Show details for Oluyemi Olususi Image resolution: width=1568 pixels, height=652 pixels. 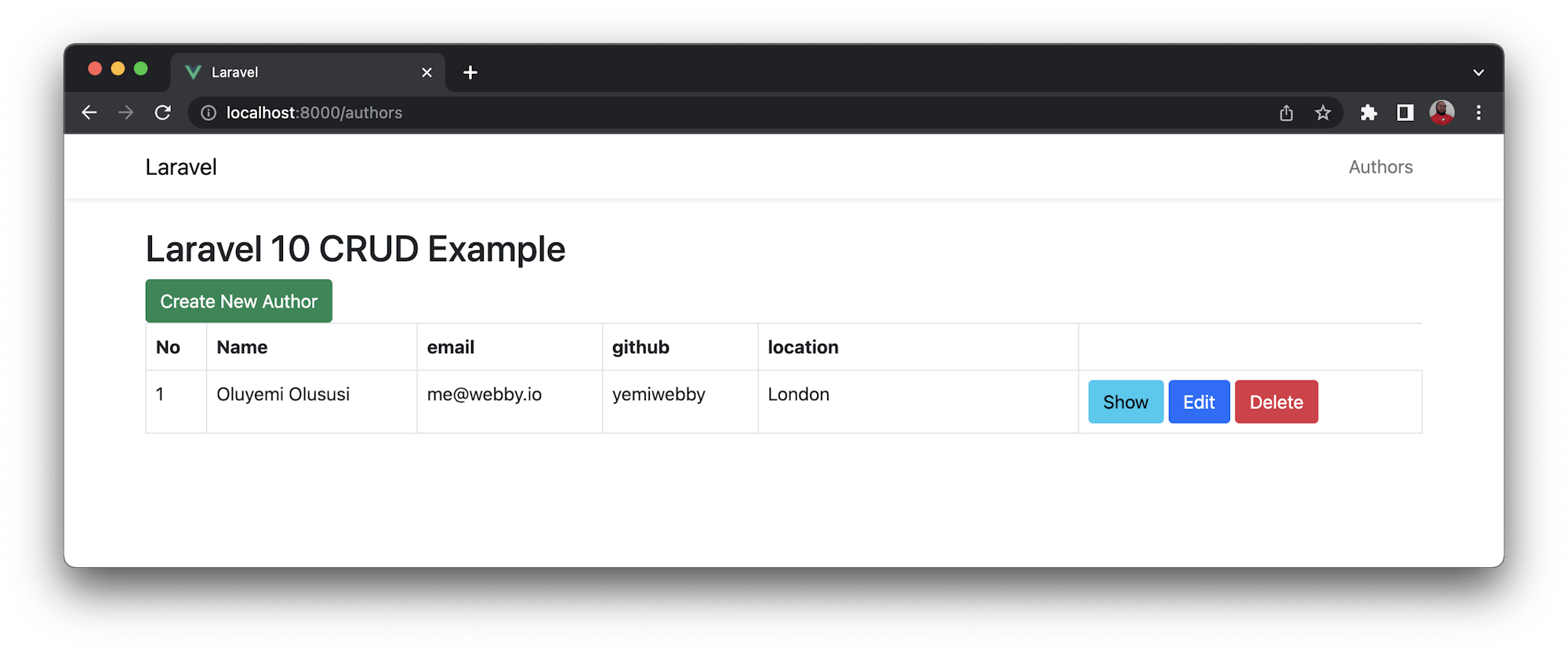(1125, 402)
